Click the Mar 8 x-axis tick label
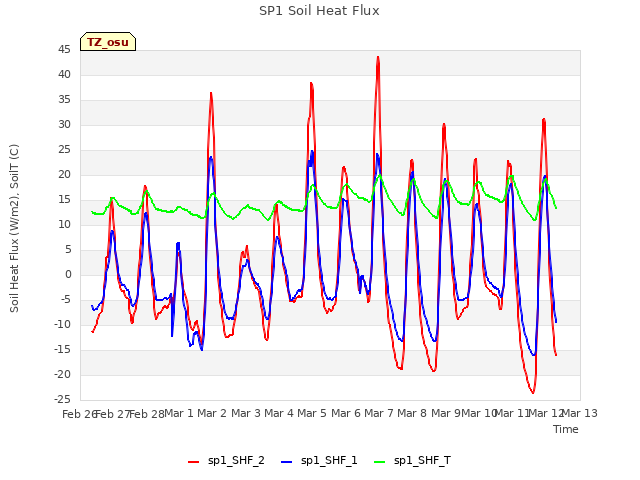640x480 pixels. pyautogui.click(x=412, y=413)
